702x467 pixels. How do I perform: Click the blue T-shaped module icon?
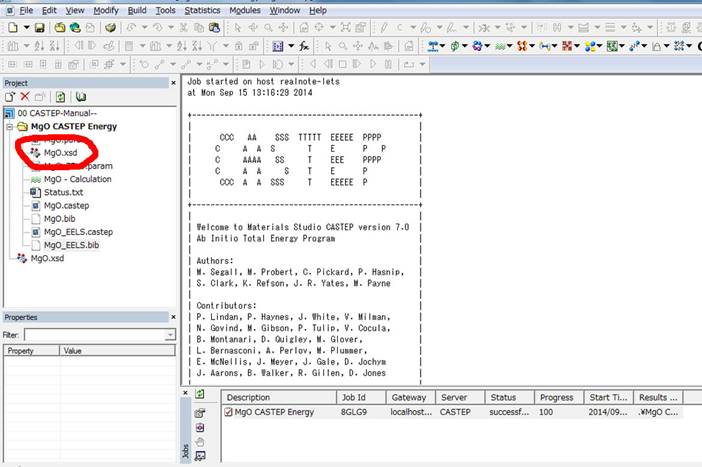coord(432,46)
